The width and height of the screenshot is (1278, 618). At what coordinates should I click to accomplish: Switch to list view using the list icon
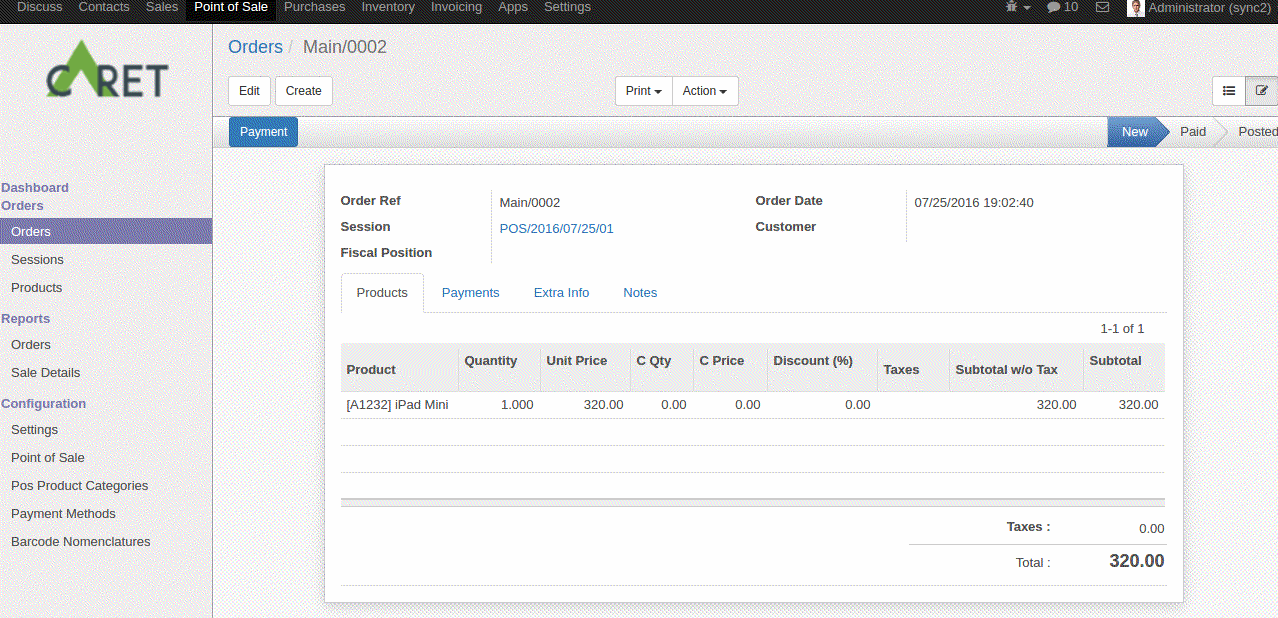(1228, 90)
